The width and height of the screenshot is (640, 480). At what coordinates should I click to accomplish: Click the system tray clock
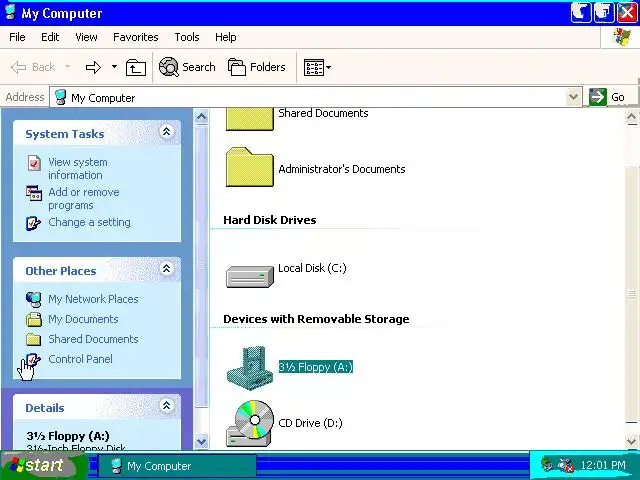603,465
